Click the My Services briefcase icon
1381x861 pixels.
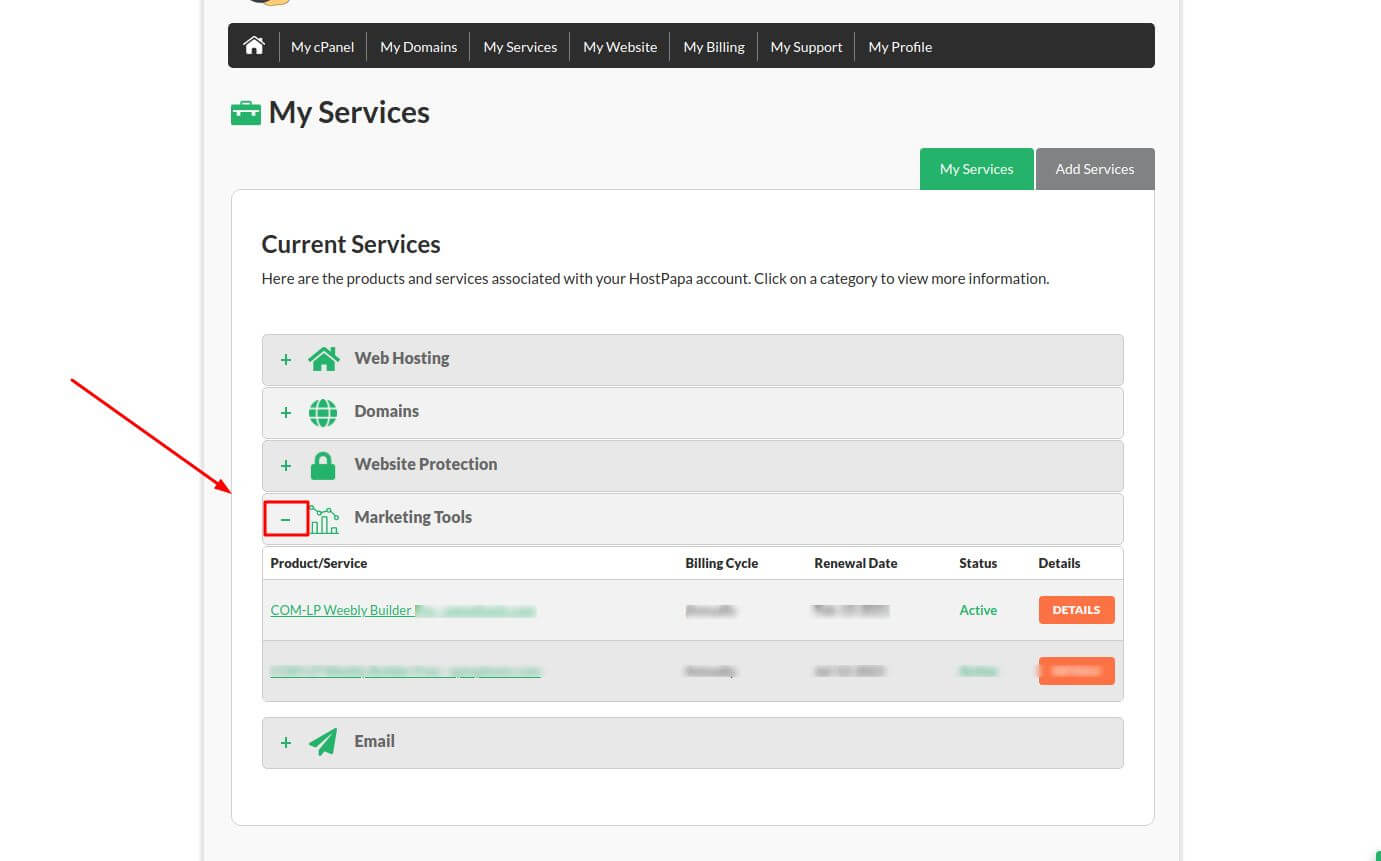coord(246,112)
